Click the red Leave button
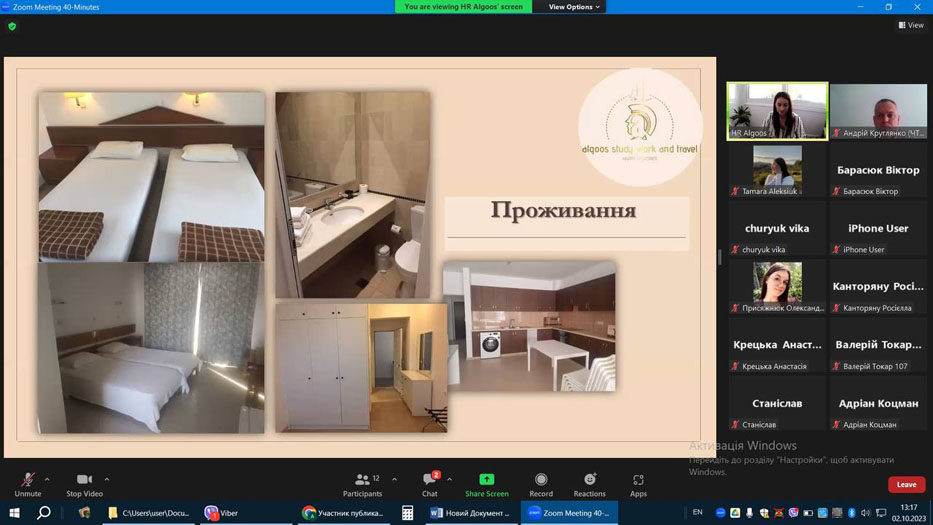This screenshot has height=525, width=933. 906,485
